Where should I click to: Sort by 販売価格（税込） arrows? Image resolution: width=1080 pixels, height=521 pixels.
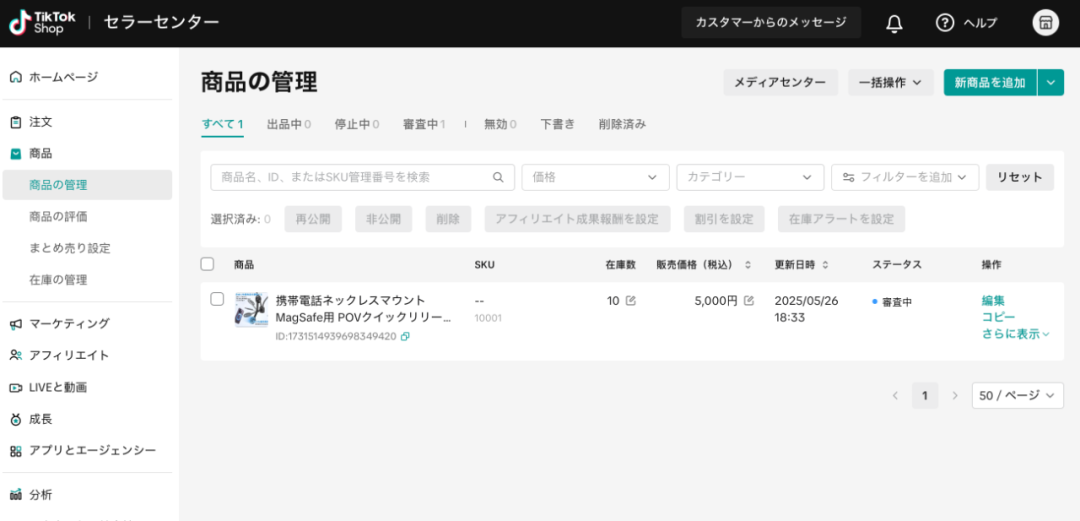point(747,265)
